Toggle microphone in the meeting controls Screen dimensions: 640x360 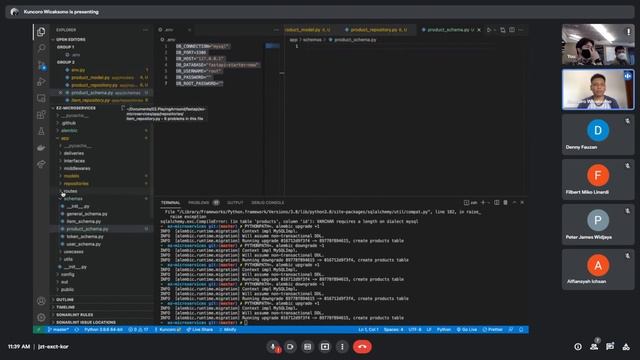pos(273,347)
